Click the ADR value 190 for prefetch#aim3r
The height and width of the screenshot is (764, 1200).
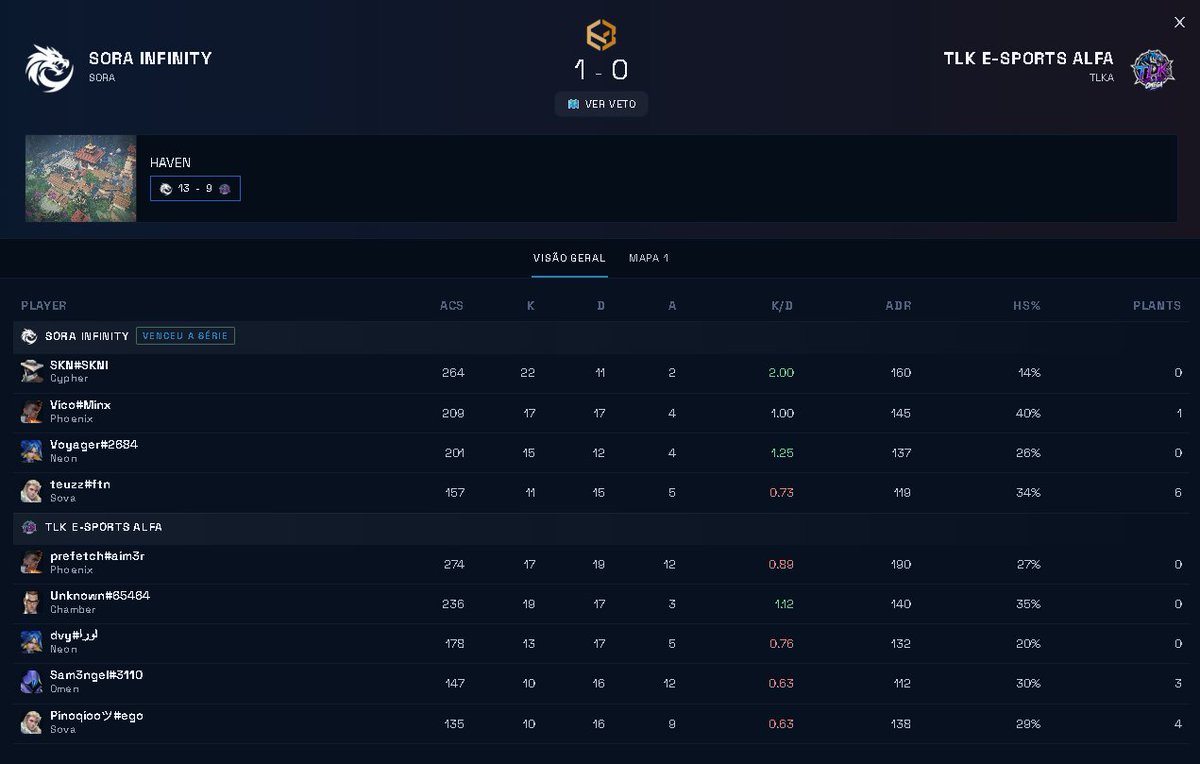pyautogui.click(x=900, y=564)
